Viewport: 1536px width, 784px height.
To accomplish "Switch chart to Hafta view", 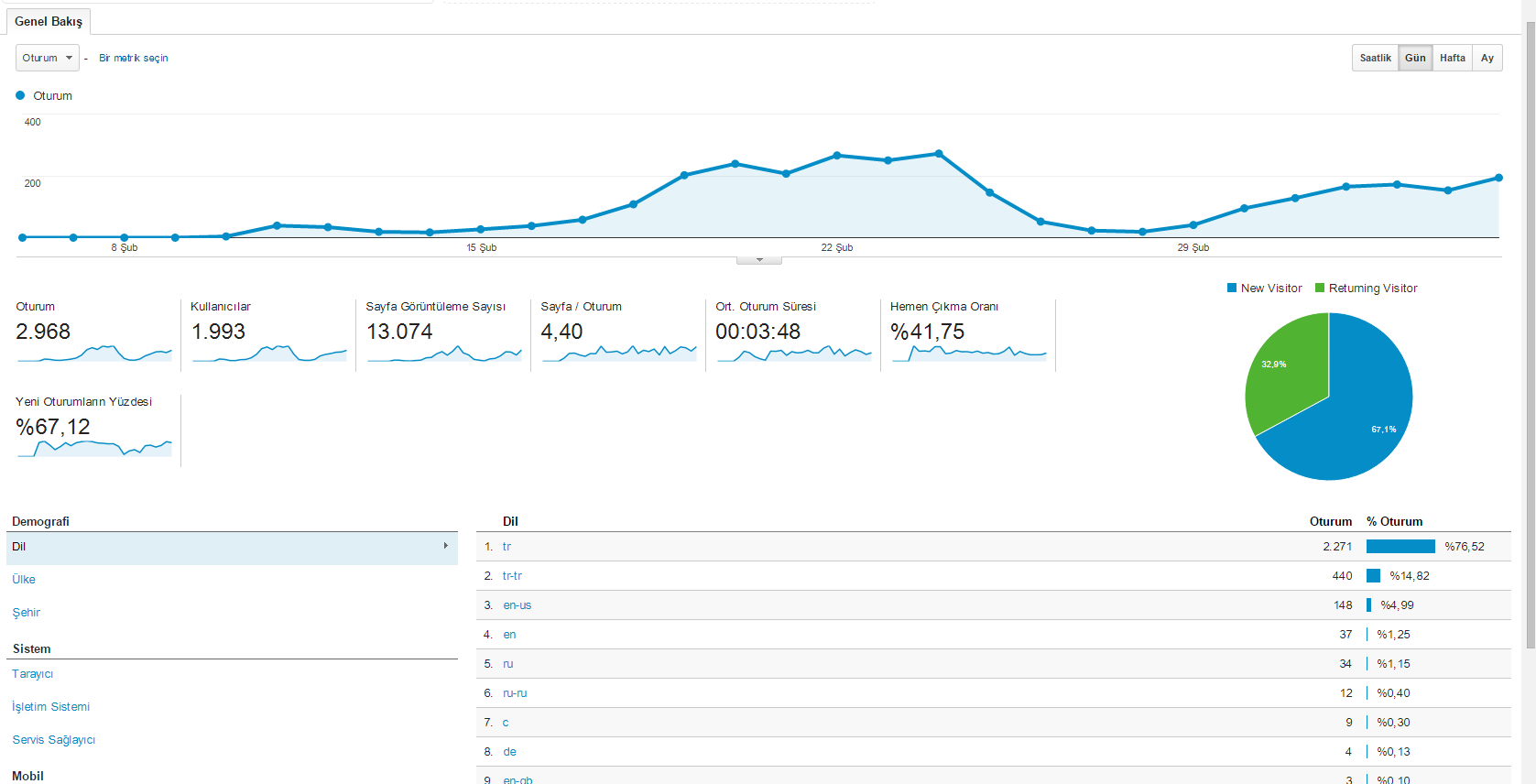I will 1452,58.
